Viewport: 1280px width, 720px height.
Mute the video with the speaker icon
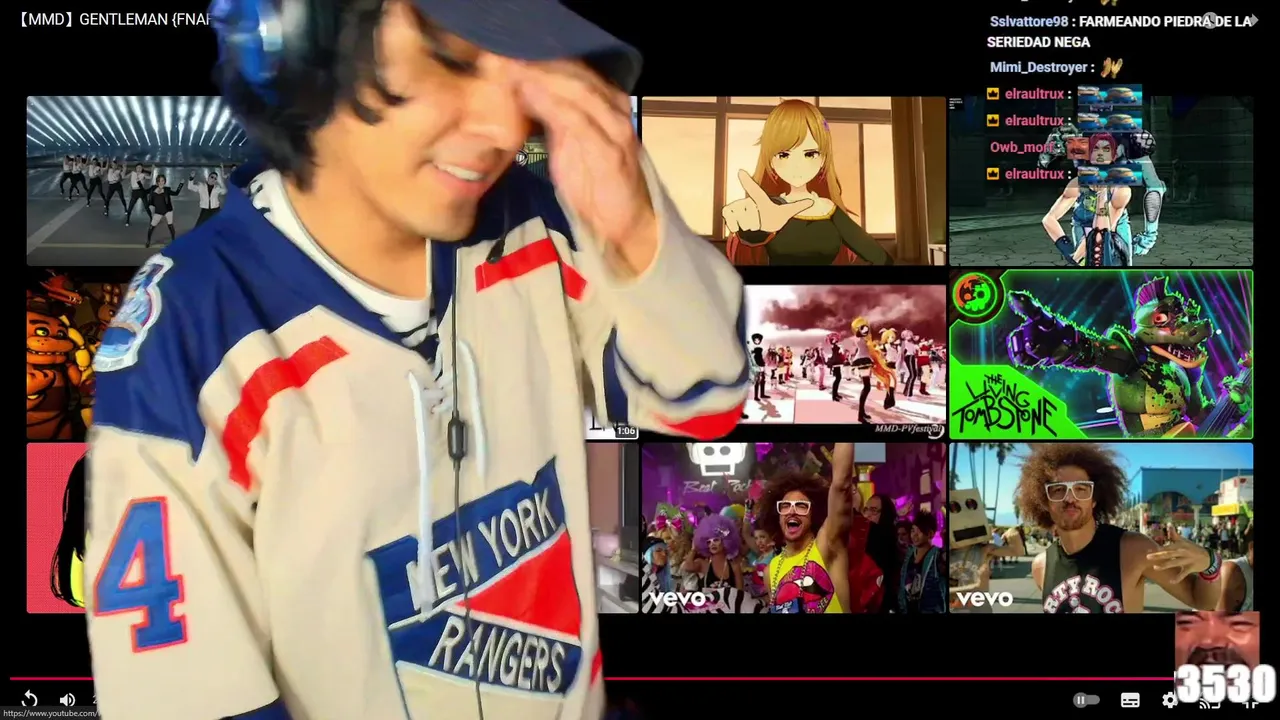point(67,700)
